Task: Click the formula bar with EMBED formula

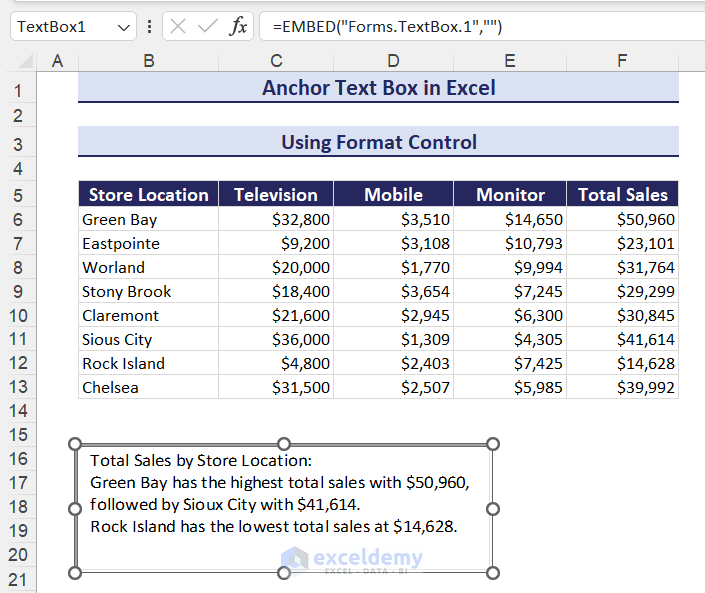Action: point(482,27)
